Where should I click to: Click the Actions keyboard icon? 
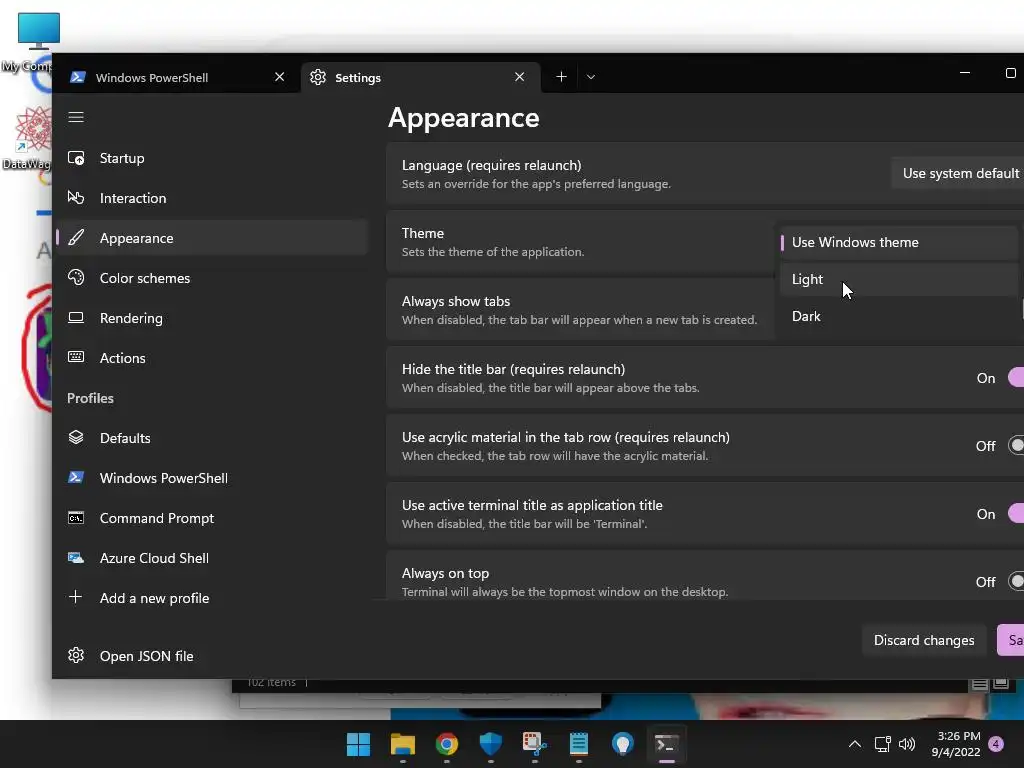coord(76,357)
